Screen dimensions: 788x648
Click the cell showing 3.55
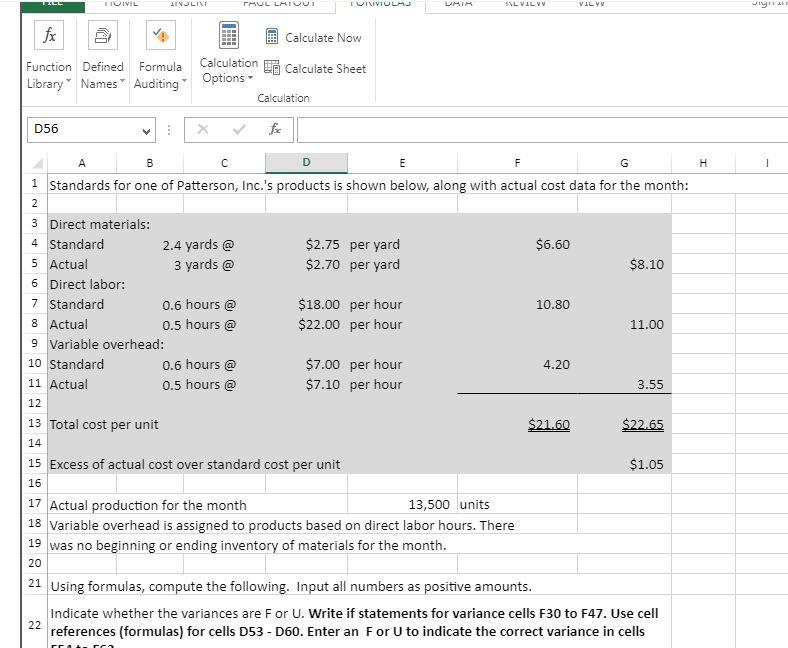click(x=624, y=385)
